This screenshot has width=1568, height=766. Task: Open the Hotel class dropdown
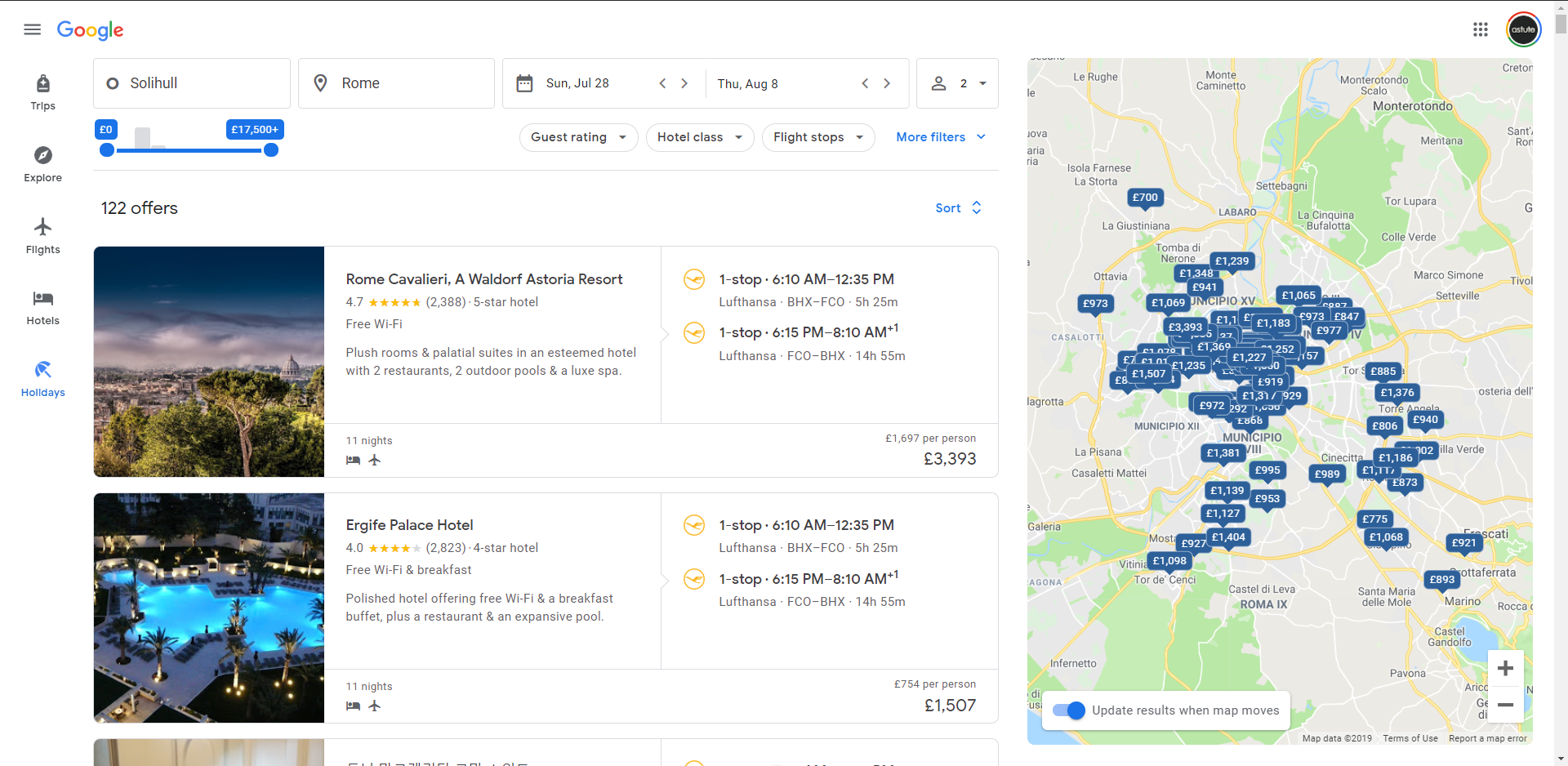pos(699,137)
